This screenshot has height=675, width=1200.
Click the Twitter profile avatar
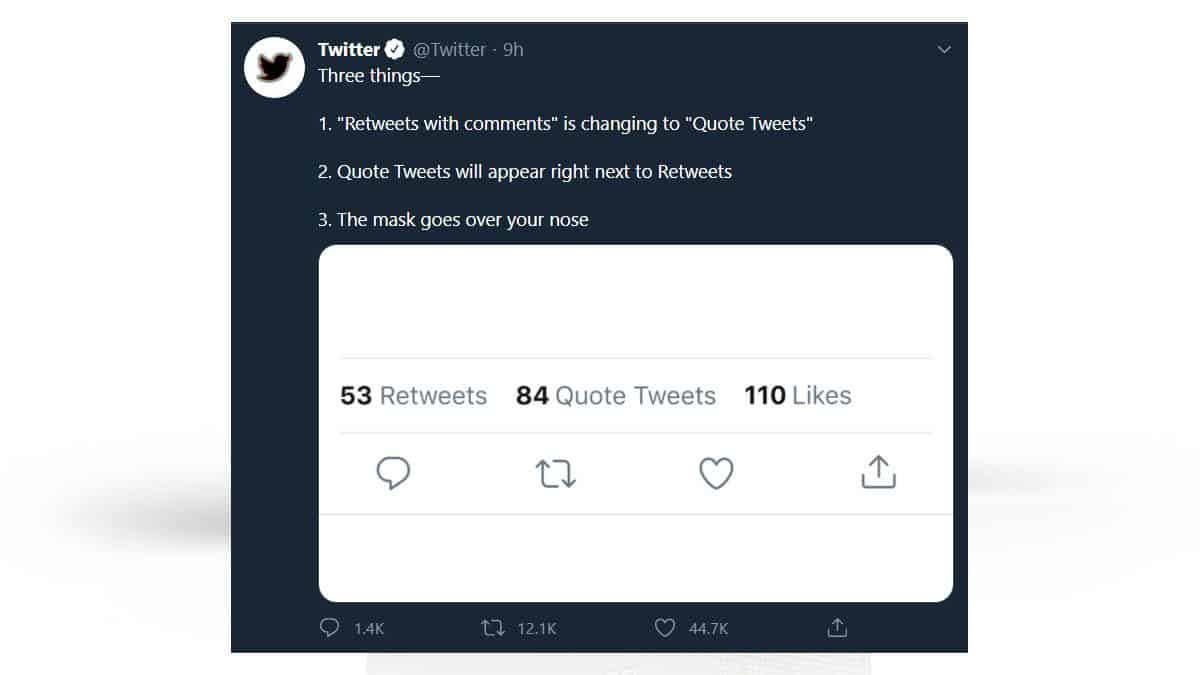pyautogui.click(x=274, y=67)
